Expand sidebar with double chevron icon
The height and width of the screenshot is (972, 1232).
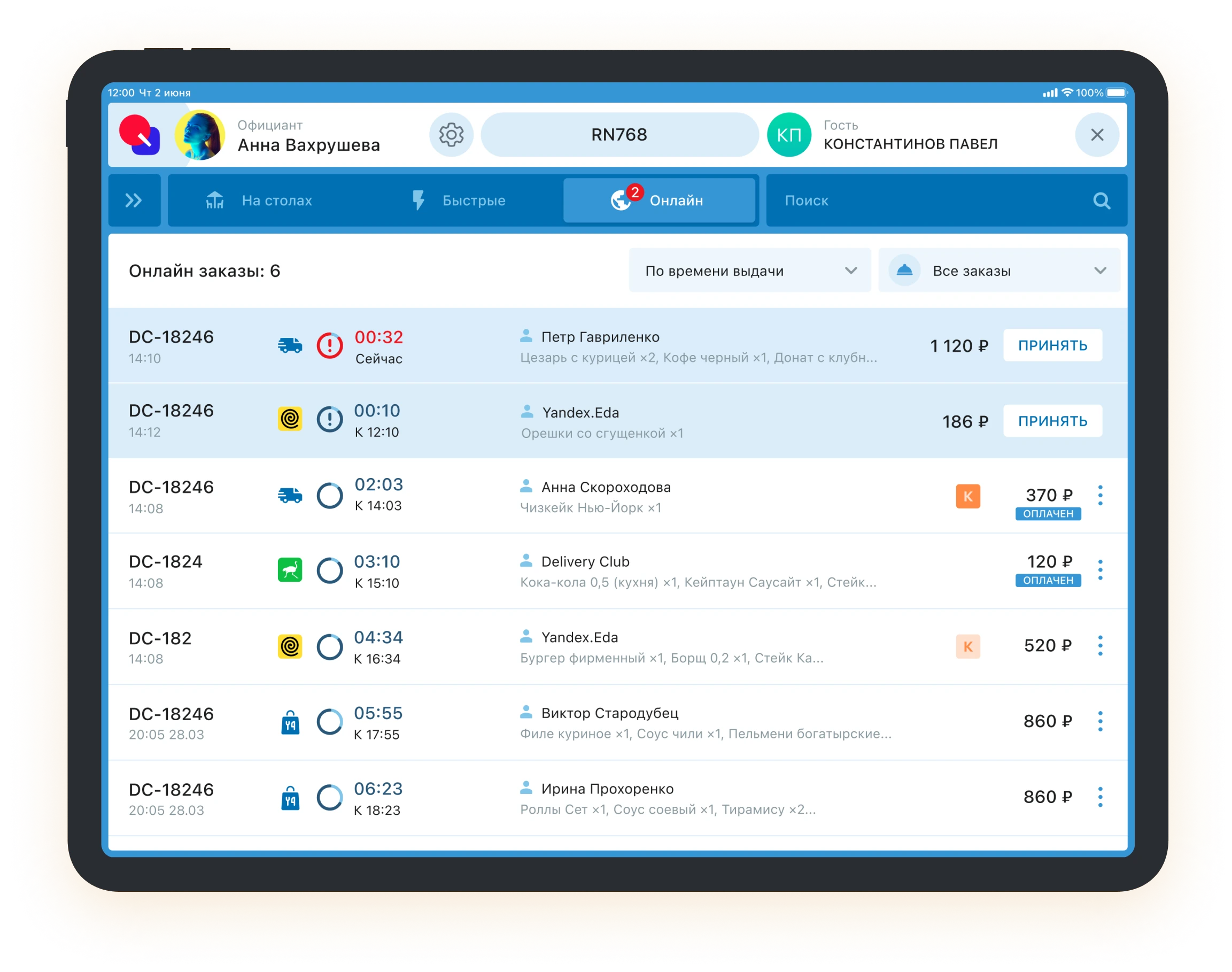click(x=134, y=200)
